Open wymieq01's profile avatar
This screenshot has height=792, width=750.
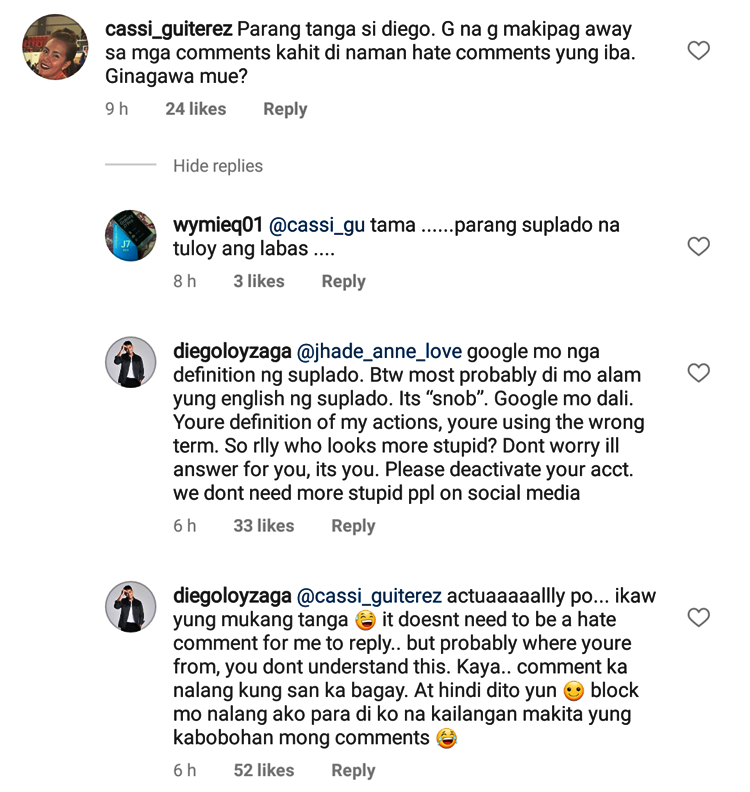coord(131,236)
